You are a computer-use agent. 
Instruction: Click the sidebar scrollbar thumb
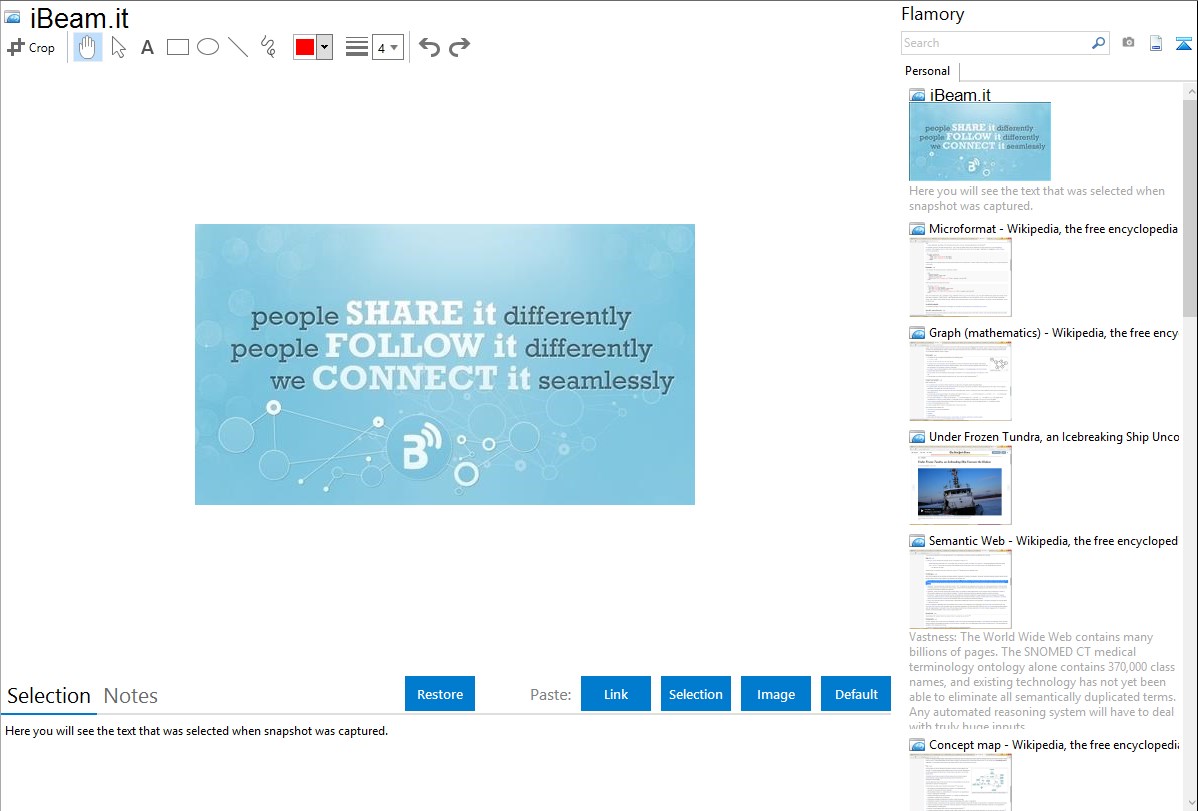(x=1190, y=207)
